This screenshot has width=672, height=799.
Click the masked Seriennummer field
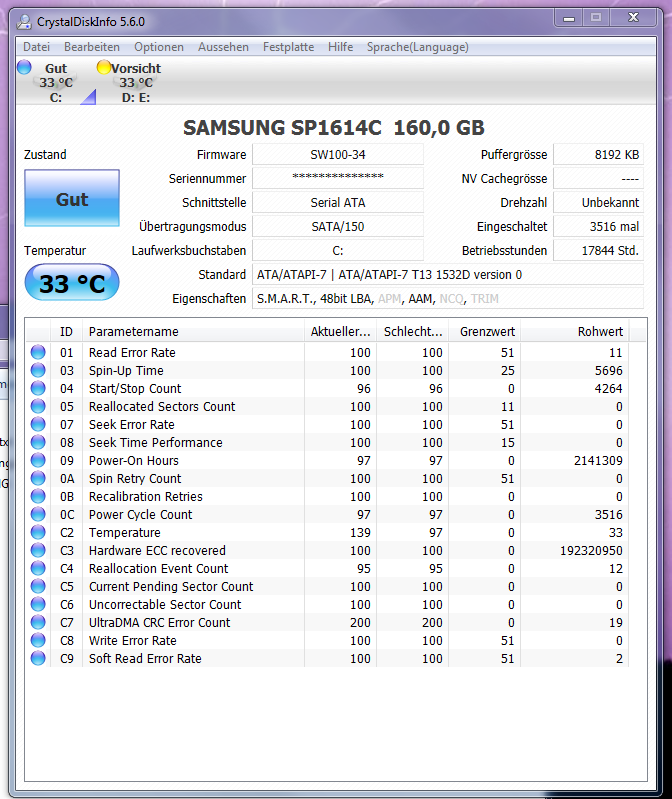(338, 178)
